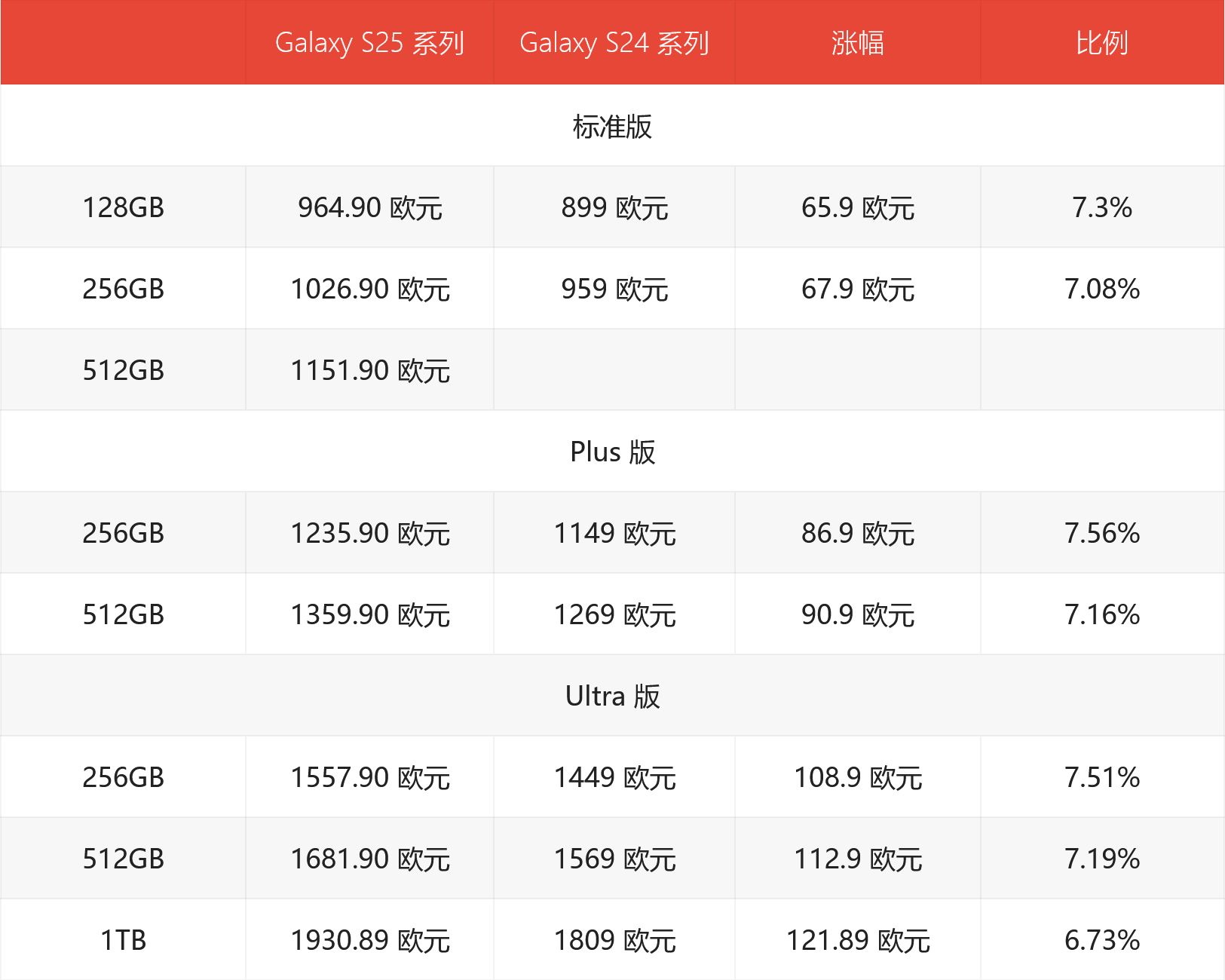The height and width of the screenshot is (980, 1225).
Task: Click the Galaxy S24 系列 column header
Action: pyautogui.click(x=614, y=43)
